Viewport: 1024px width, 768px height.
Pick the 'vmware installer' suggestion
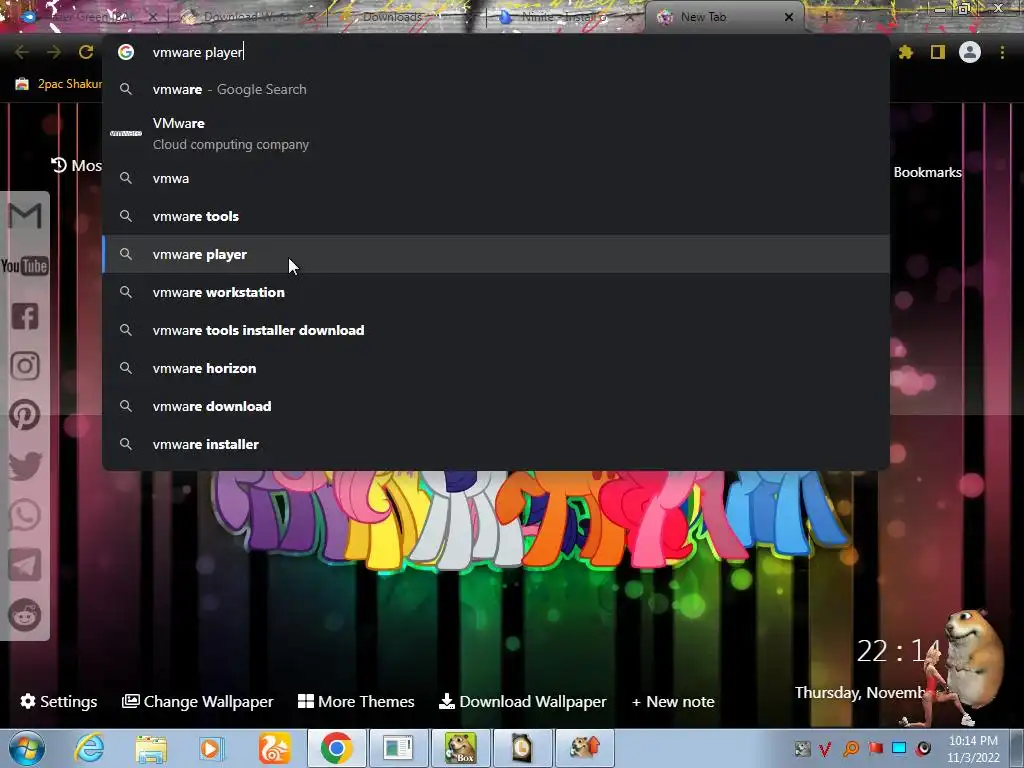[x=496, y=444]
